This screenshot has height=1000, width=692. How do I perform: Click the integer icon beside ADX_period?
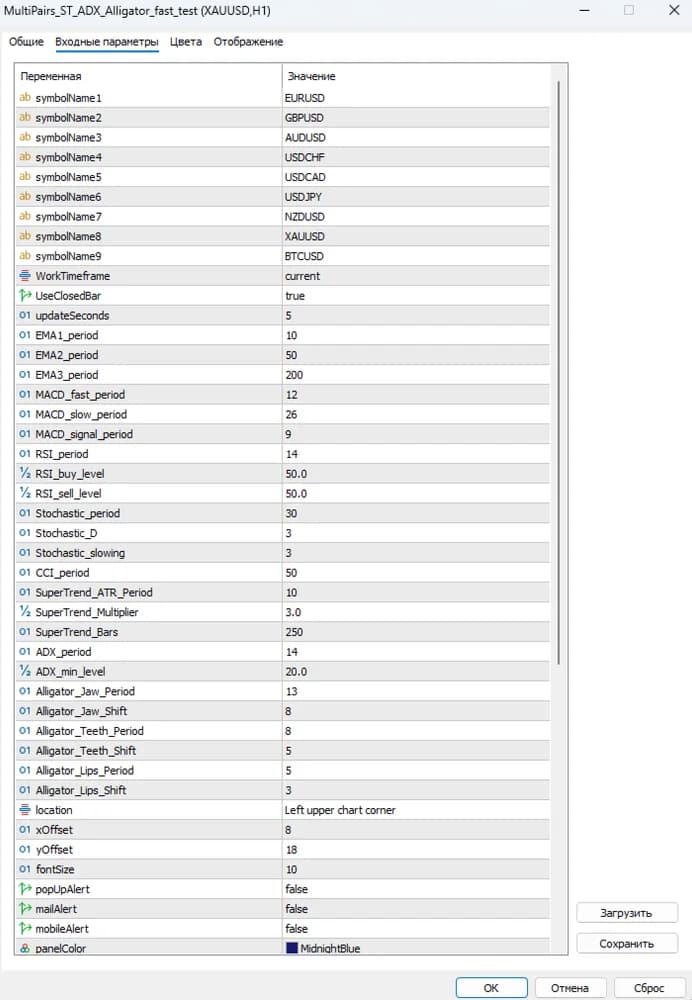pyautogui.click(x=25, y=651)
